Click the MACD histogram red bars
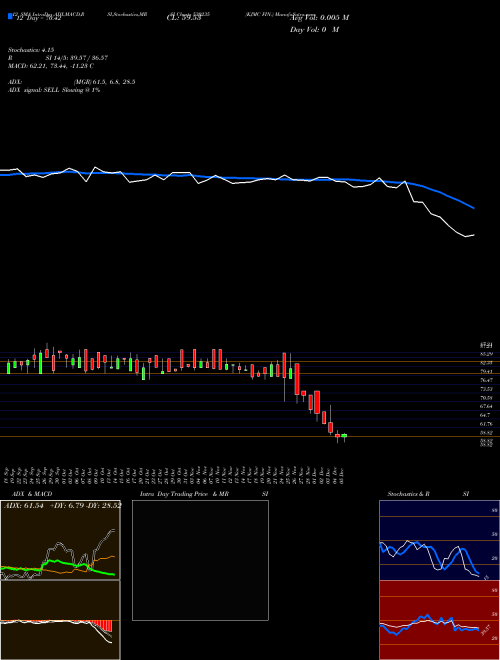The width and height of the screenshot is (500, 660). 102,625
